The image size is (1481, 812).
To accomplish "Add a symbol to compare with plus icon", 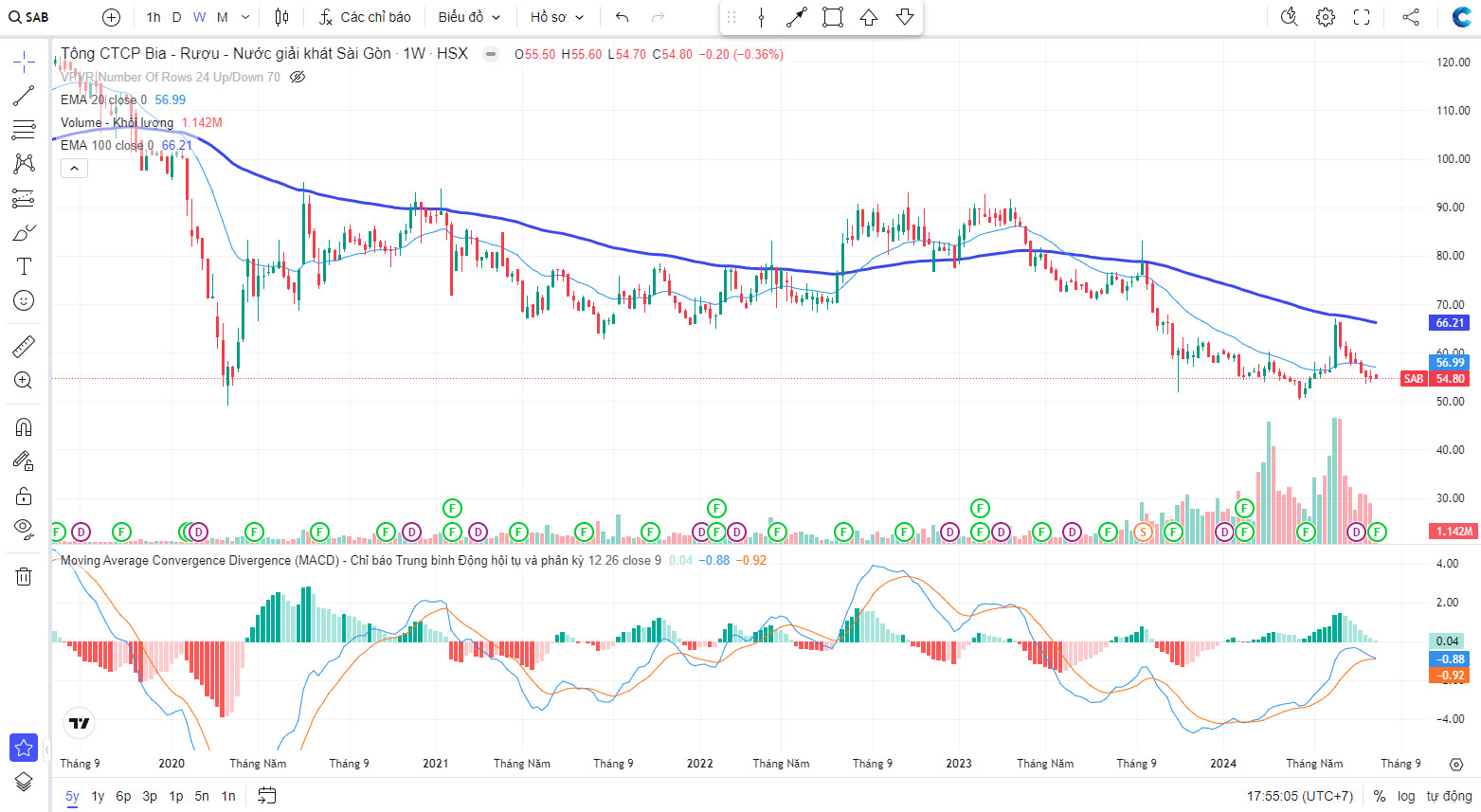I will (111, 17).
